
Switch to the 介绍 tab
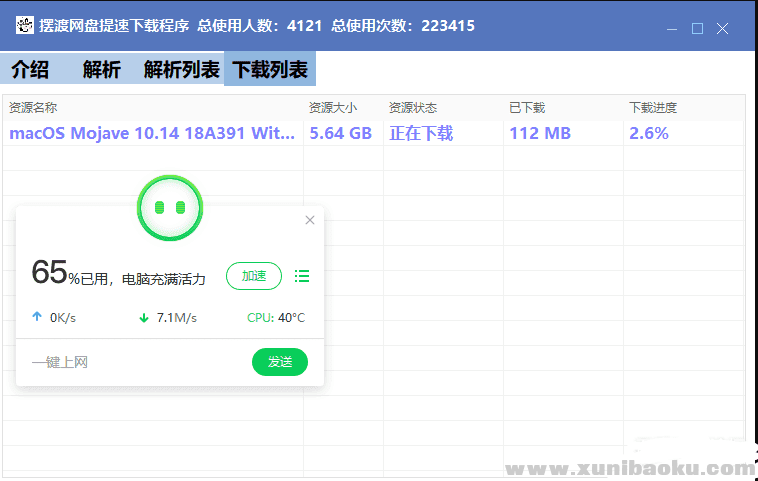[x=30, y=70]
